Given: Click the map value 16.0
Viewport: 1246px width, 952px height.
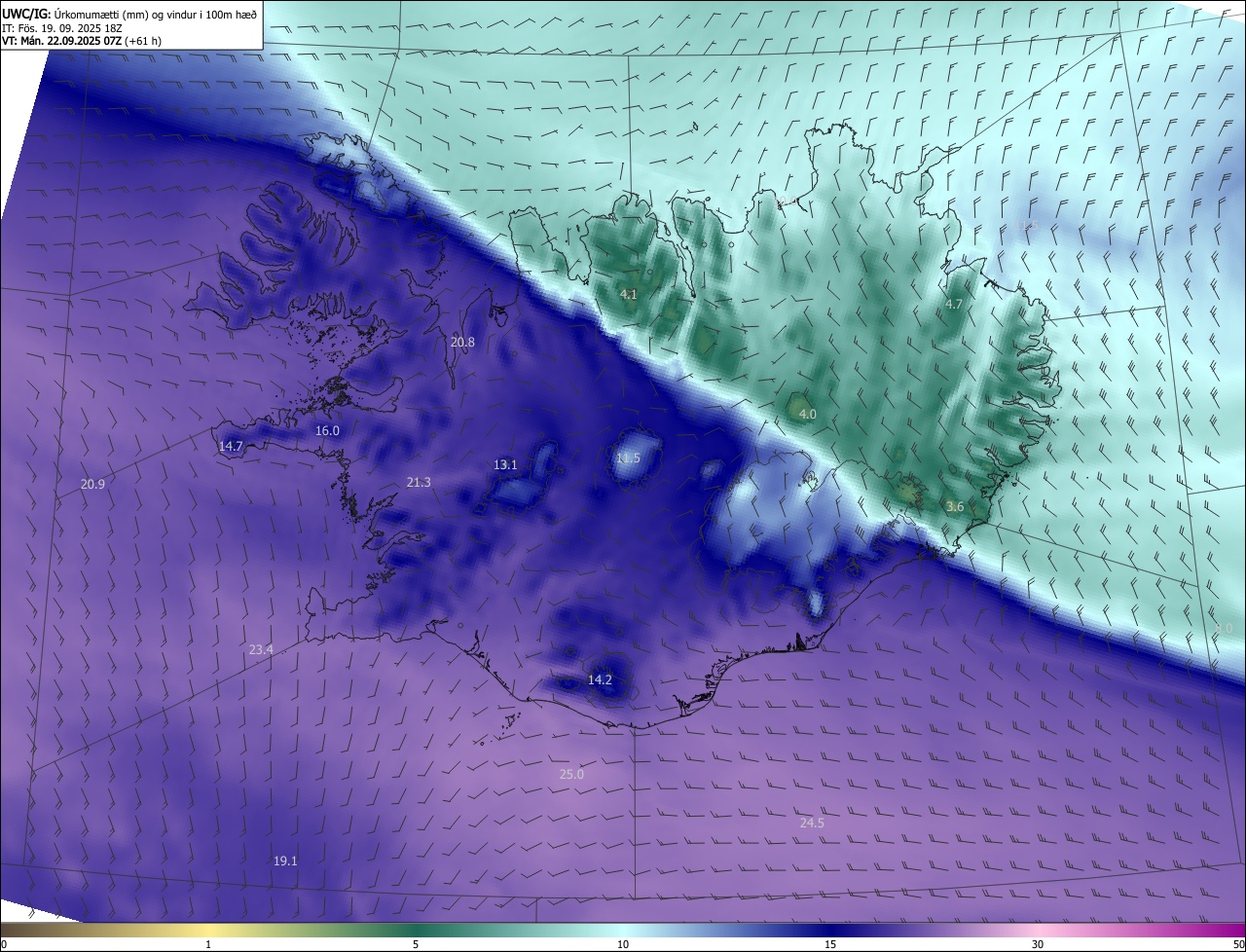Looking at the screenshot, I should (x=327, y=430).
